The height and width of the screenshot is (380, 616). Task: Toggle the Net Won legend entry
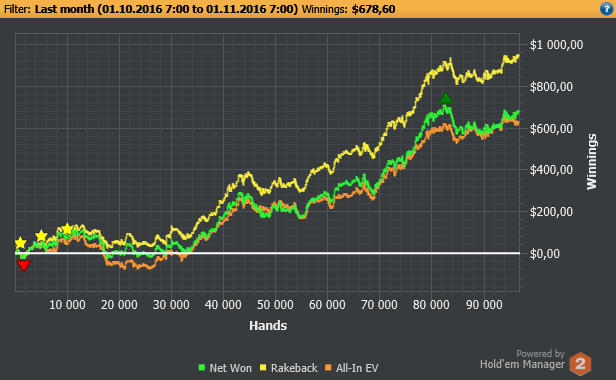[x=225, y=368]
